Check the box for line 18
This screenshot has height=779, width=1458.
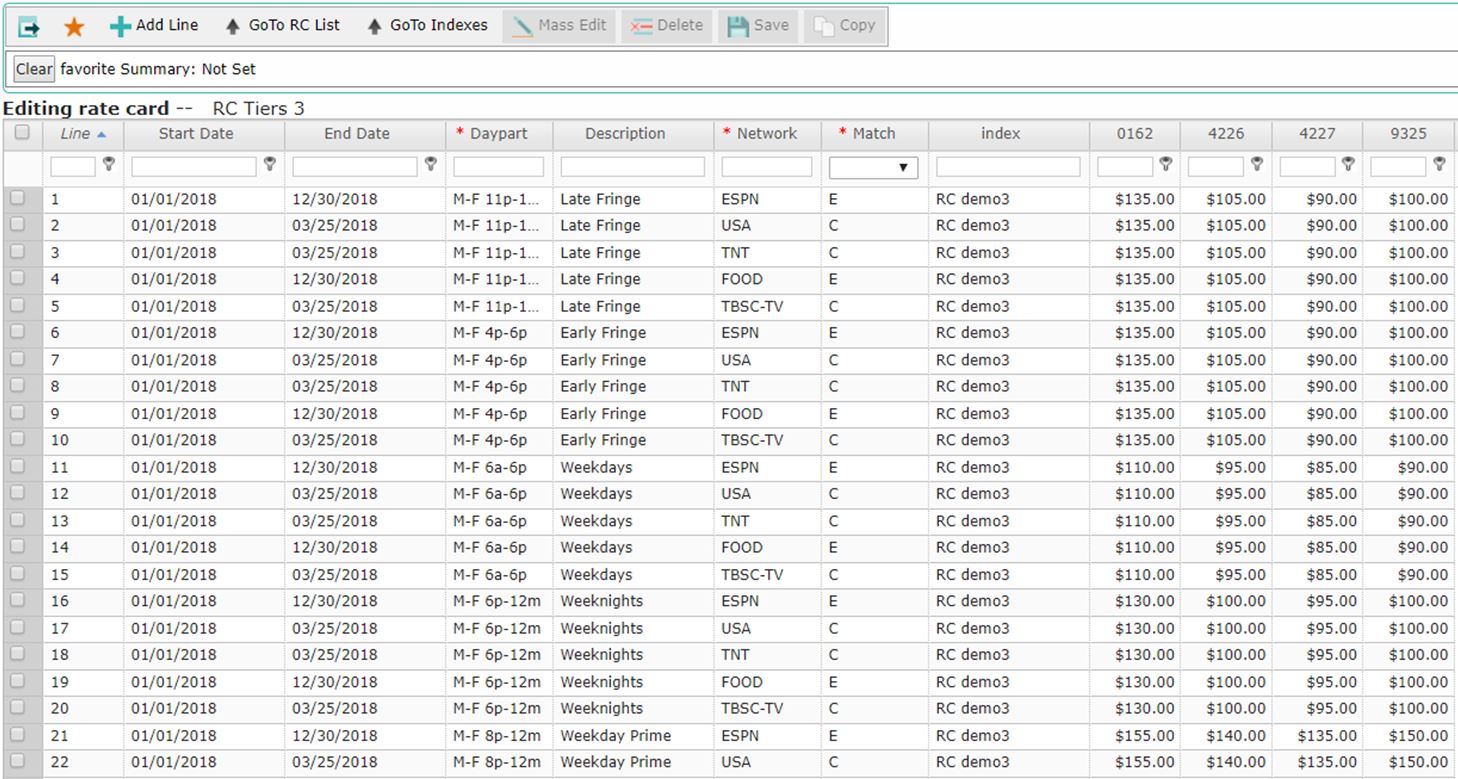click(18, 654)
